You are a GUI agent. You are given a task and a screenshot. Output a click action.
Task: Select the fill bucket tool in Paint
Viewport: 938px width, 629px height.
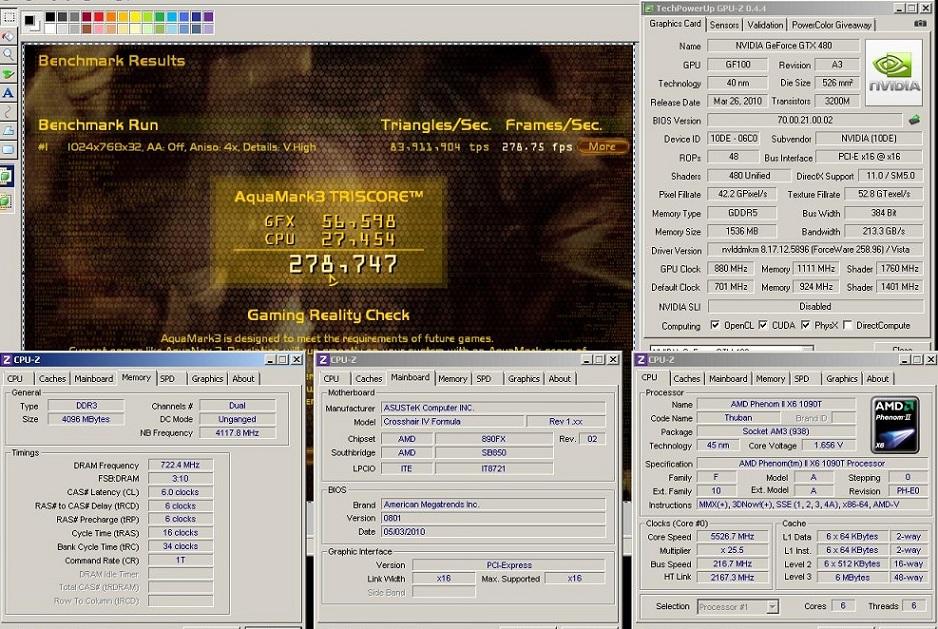click(8, 36)
